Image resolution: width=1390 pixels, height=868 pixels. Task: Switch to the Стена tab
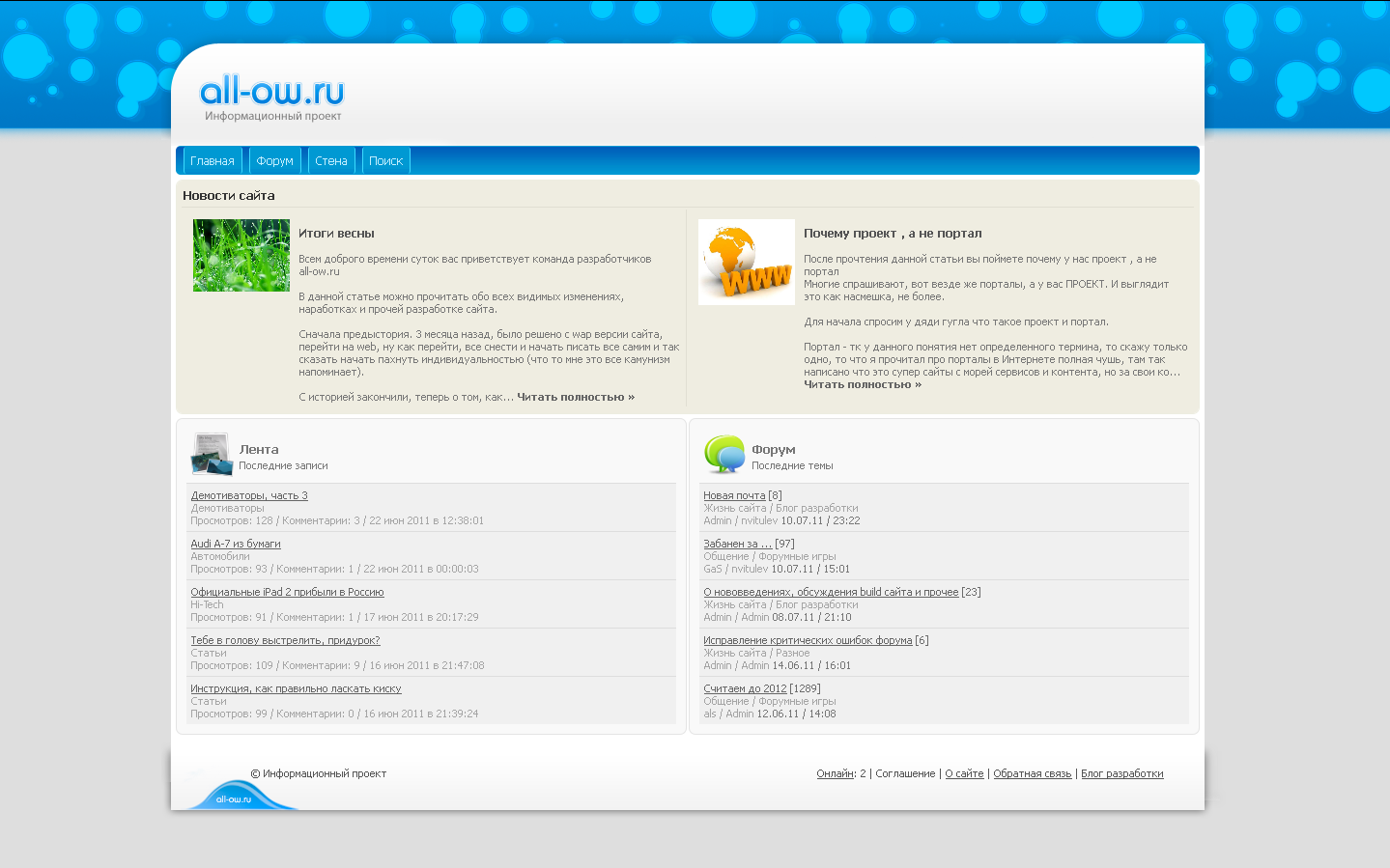(331, 161)
